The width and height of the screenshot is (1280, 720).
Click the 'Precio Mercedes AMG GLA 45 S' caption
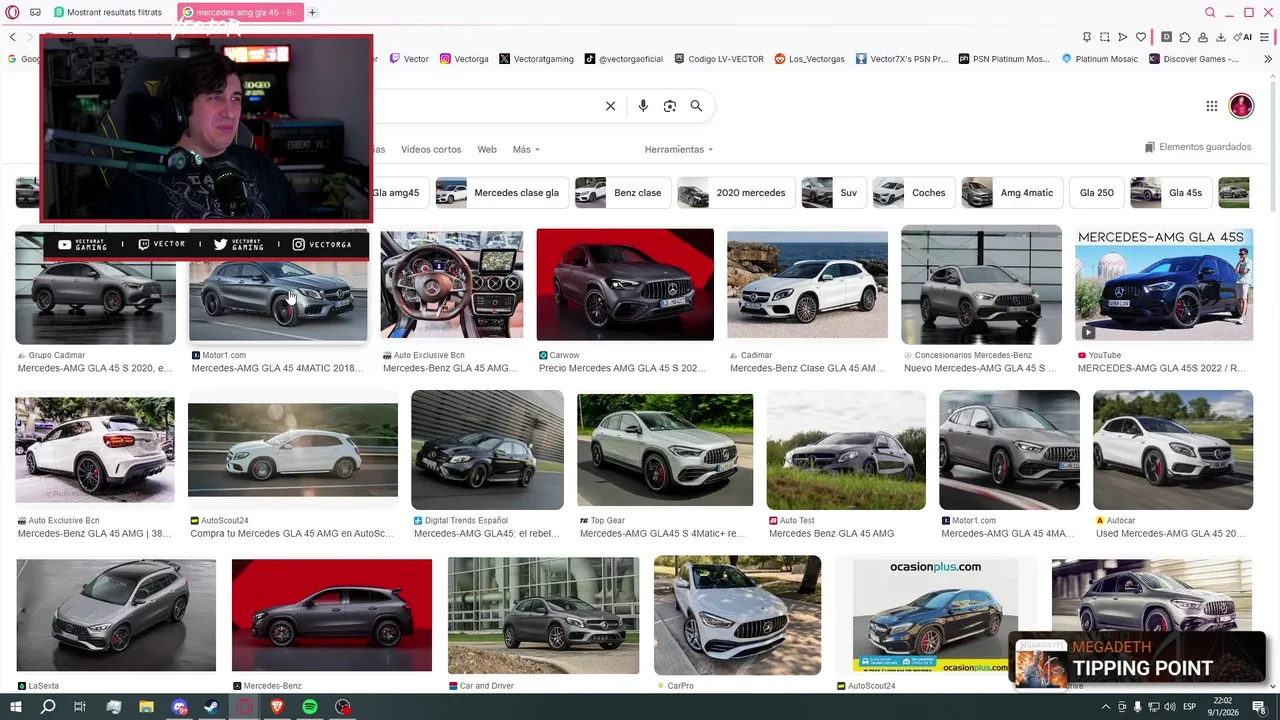tap(622, 368)
